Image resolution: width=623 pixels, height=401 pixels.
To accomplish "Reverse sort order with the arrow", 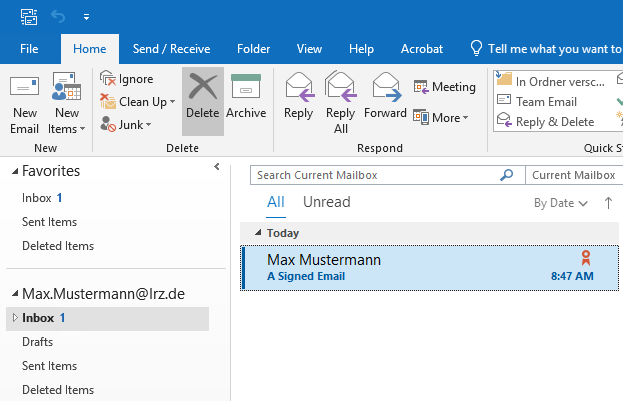I will click(608, 203).
